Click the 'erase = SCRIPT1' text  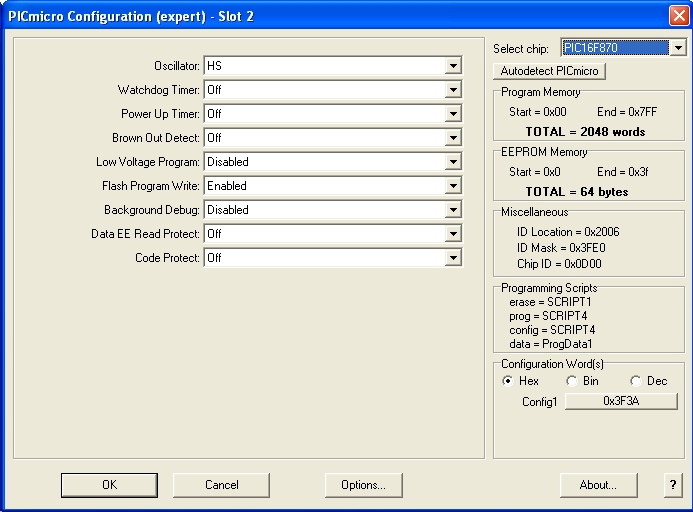(x=550, y=302)
